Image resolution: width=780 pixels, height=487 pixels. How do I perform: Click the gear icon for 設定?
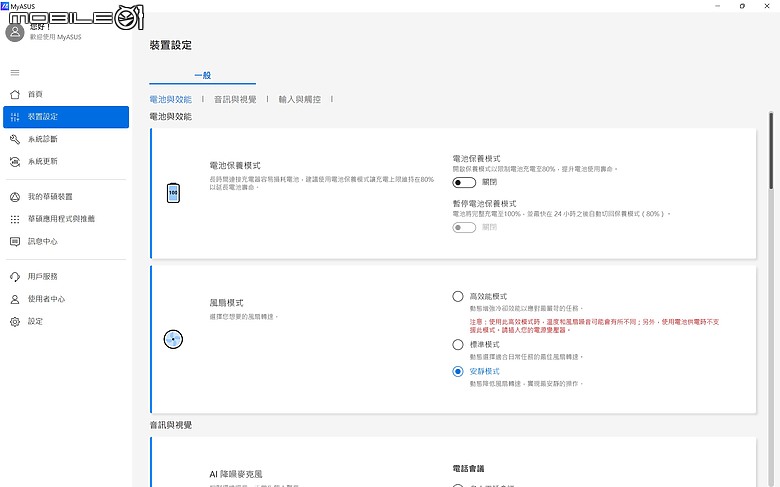pyautogui.click(x=15, y=322)
